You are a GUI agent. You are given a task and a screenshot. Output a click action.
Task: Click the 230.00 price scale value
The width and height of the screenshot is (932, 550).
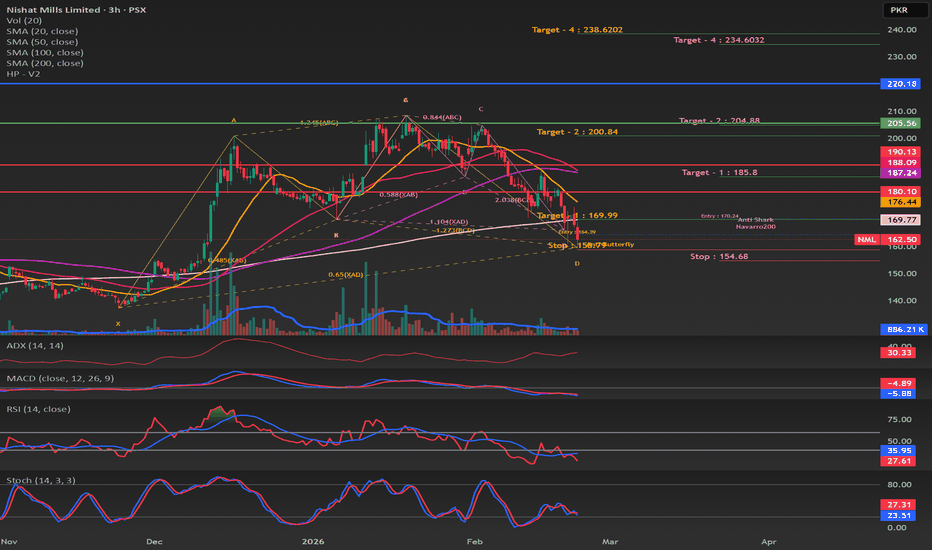tap(901, 56)
